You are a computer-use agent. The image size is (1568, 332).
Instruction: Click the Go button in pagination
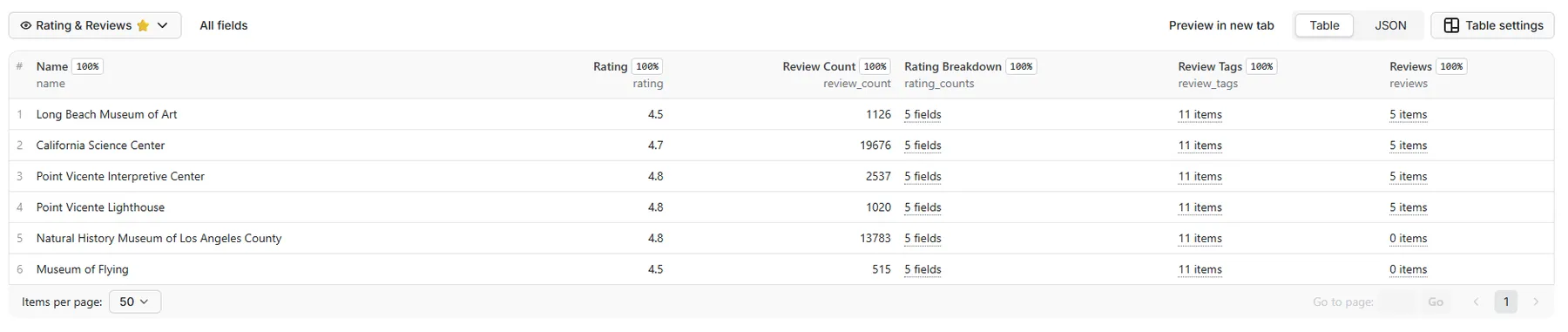pyautogui.click(x=1436, y=302)
